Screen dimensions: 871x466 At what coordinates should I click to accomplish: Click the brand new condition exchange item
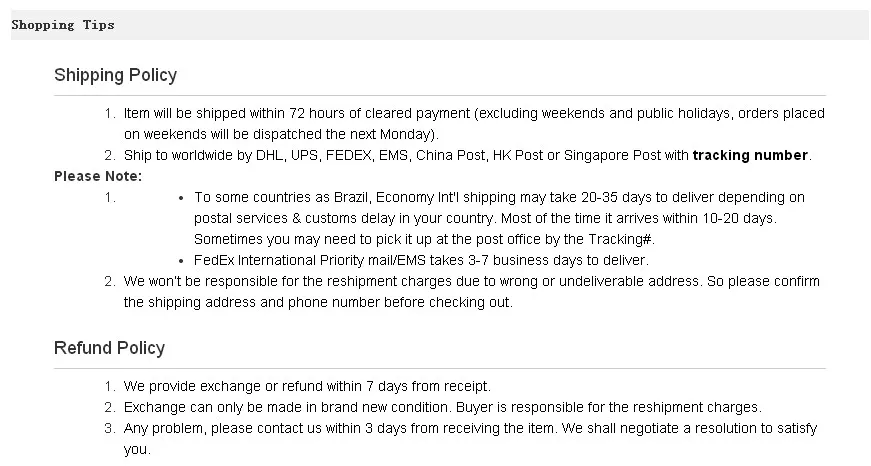pos(442,408)
